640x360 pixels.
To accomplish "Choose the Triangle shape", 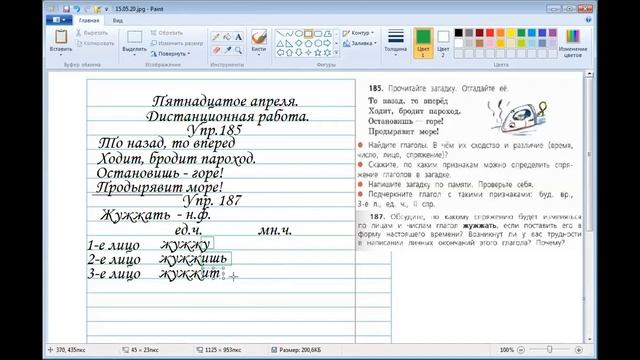I will click(280, 43).
